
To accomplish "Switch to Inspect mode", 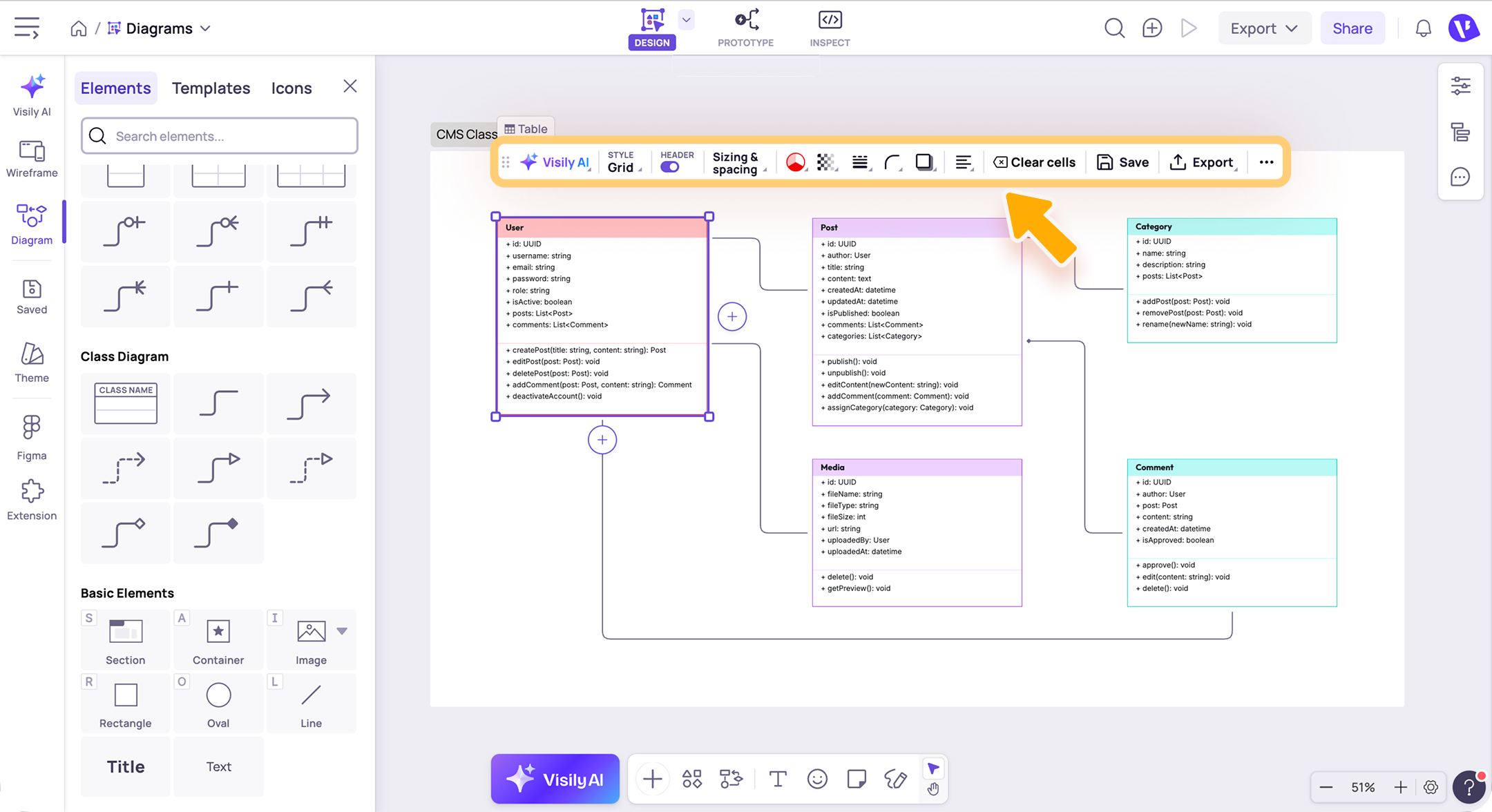I will [x=830, y=29].
